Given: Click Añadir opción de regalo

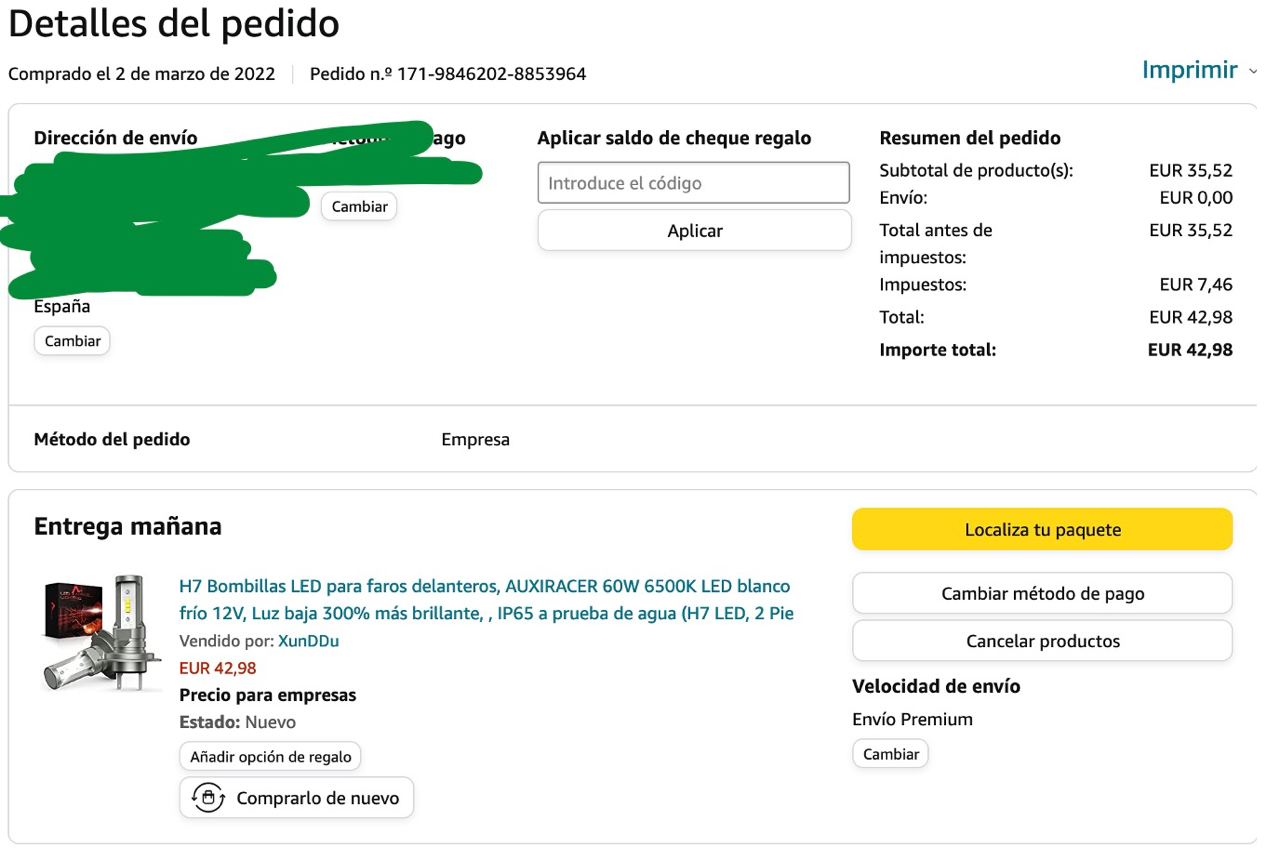Looking at the screenshot, I should coord(270,757).
